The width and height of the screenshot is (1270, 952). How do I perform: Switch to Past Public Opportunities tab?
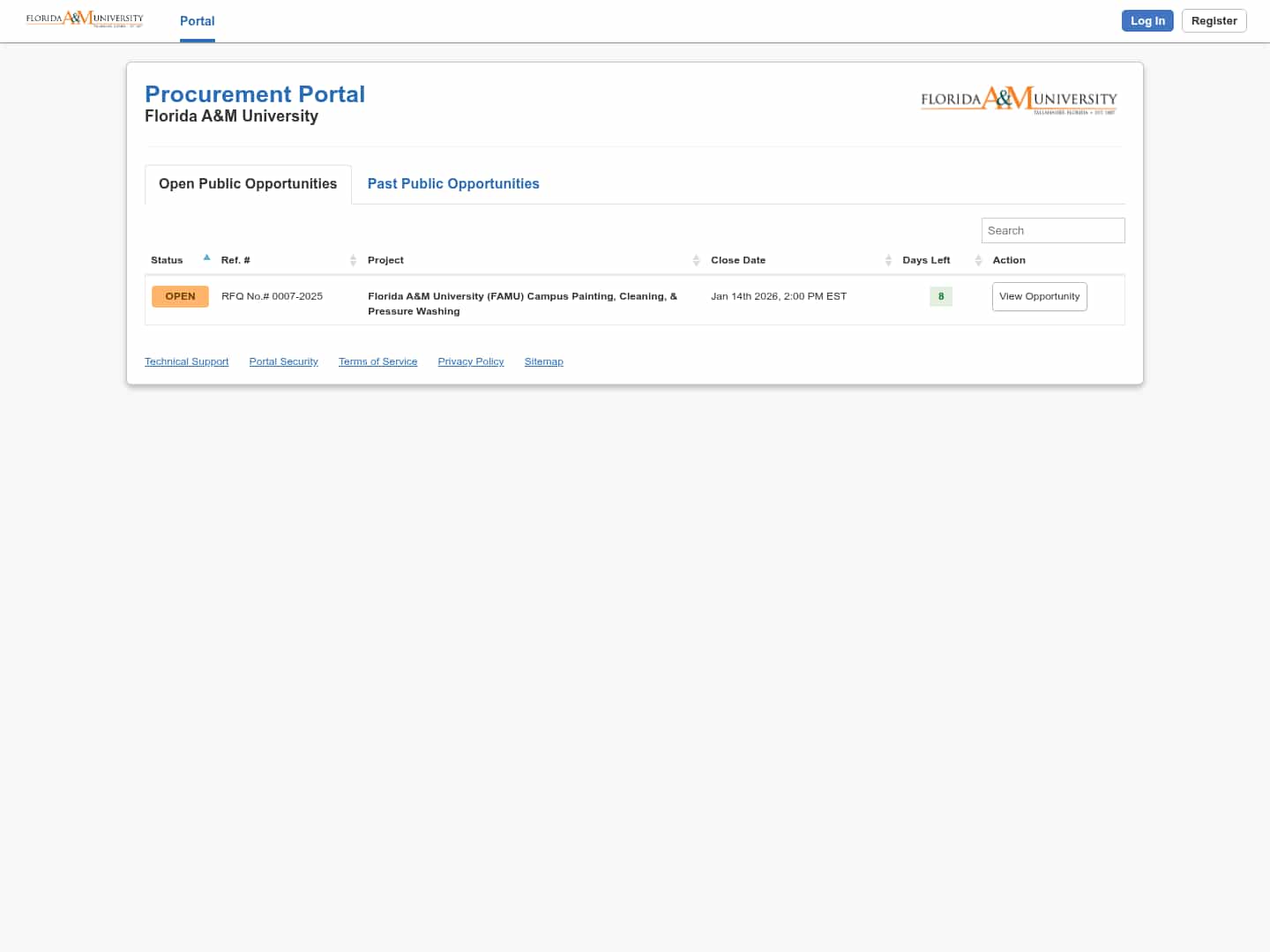pyautogui.click(x=453, y=184)
